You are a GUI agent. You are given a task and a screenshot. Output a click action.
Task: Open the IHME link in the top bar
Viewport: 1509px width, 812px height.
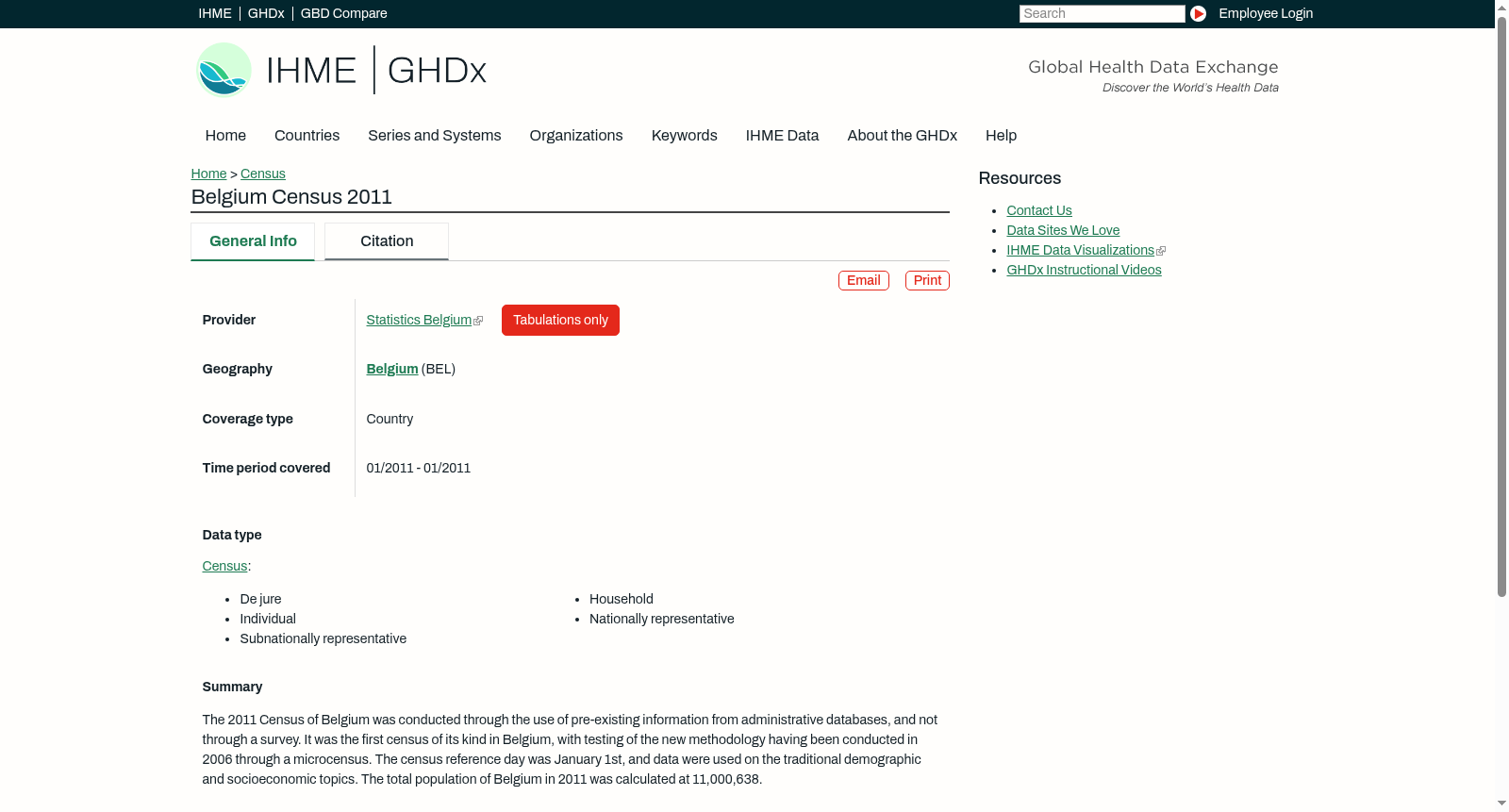click(215, 13)
